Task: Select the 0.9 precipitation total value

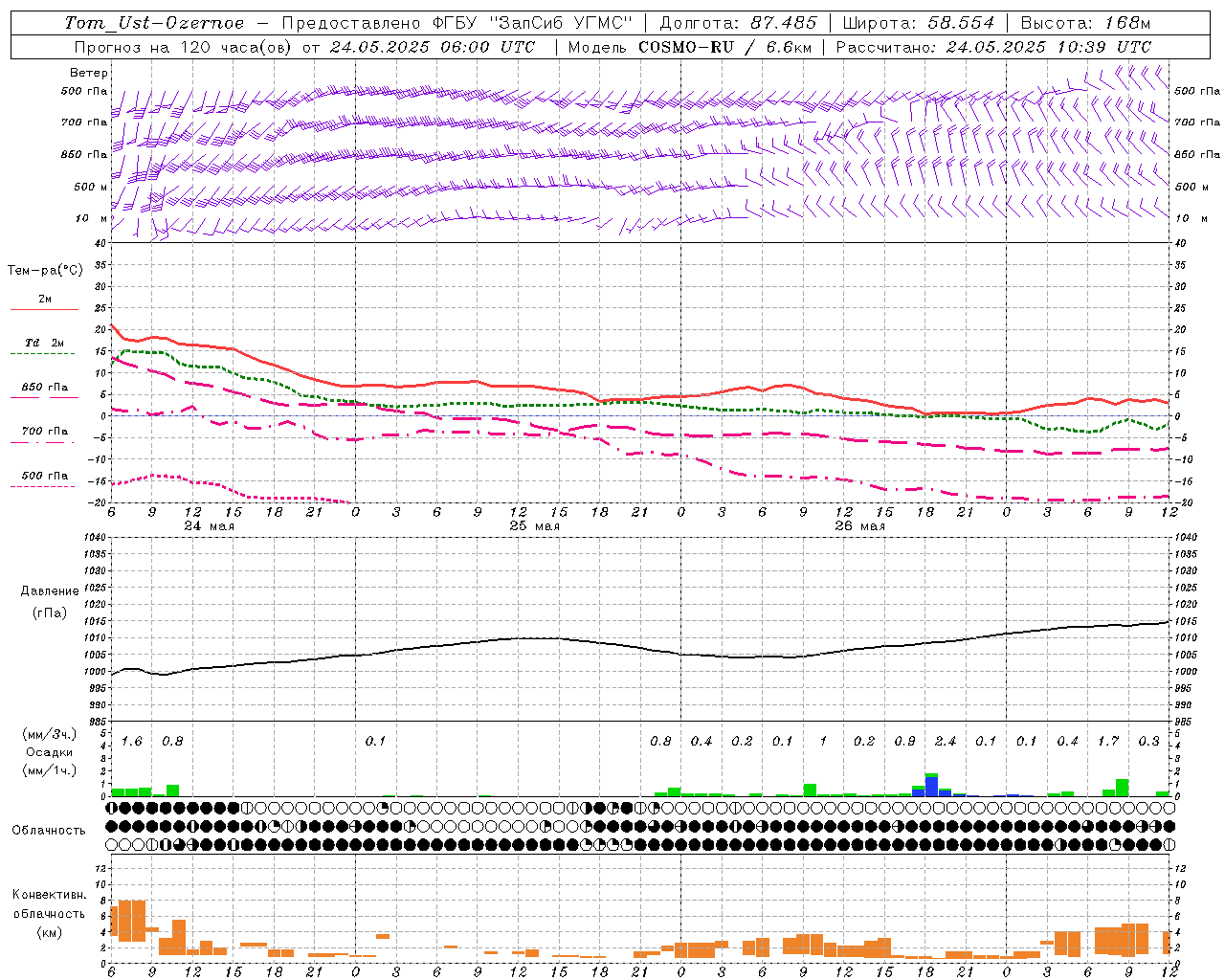Action: [x=905, y=742]
